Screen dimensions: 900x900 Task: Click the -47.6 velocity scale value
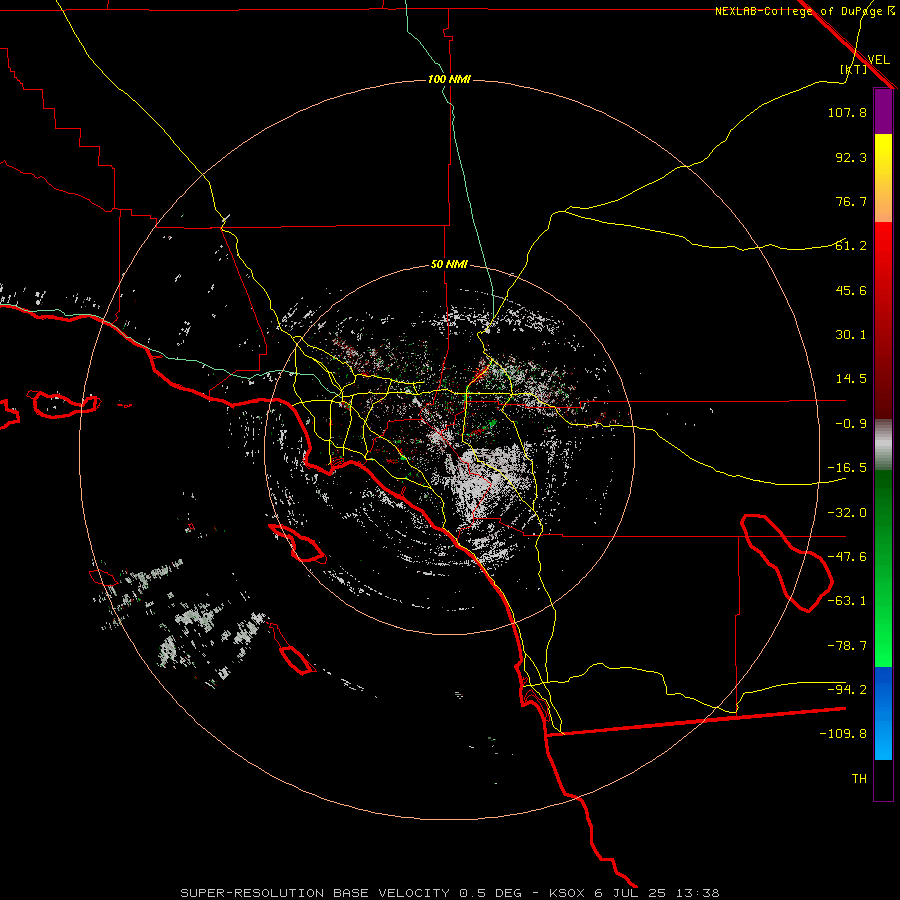(847, 557)
